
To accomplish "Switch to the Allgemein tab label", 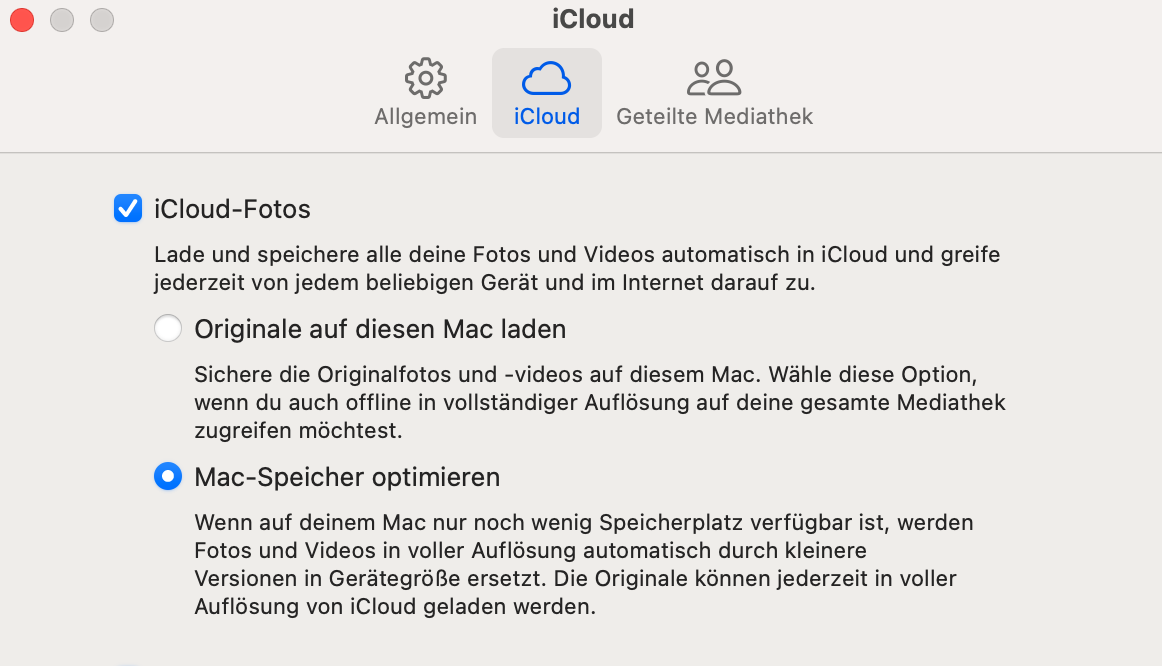I will pos(425,116).
